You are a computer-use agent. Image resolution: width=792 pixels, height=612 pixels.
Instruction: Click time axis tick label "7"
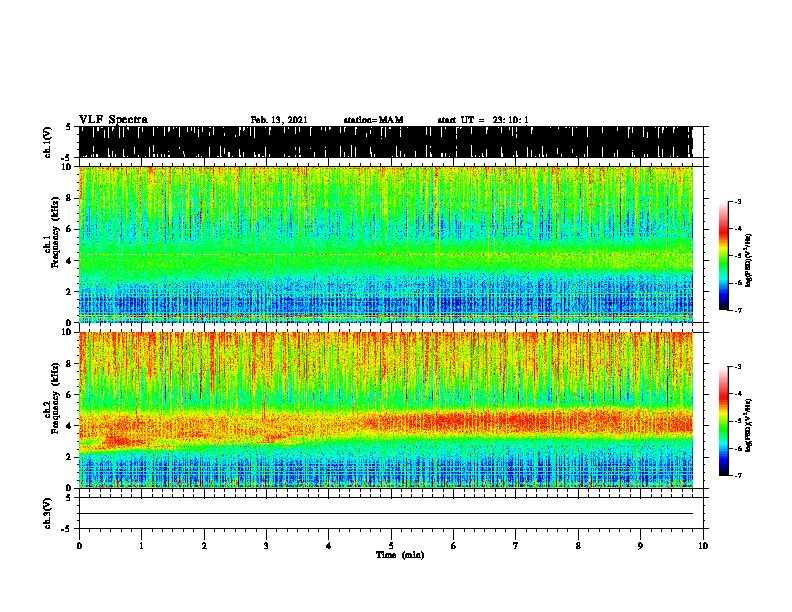(x=516, y=546)
